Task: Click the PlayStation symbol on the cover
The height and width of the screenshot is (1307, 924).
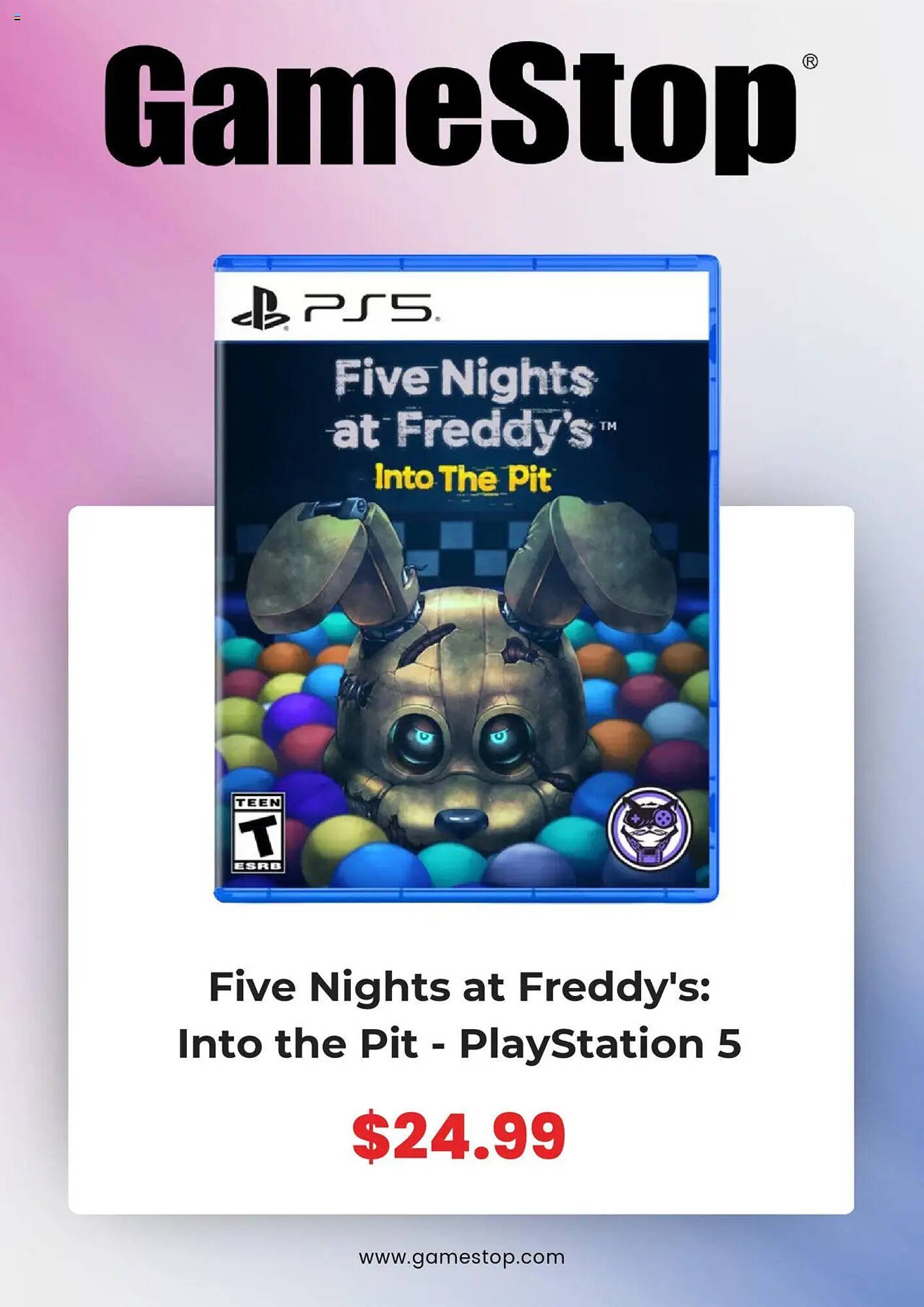Action: 261,308
